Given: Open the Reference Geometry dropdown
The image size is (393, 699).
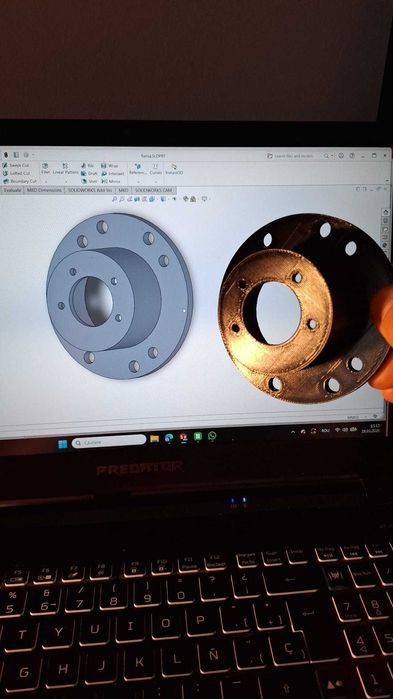Looking at the screenshot, I should pyautogui.click(x=138, y=181).
